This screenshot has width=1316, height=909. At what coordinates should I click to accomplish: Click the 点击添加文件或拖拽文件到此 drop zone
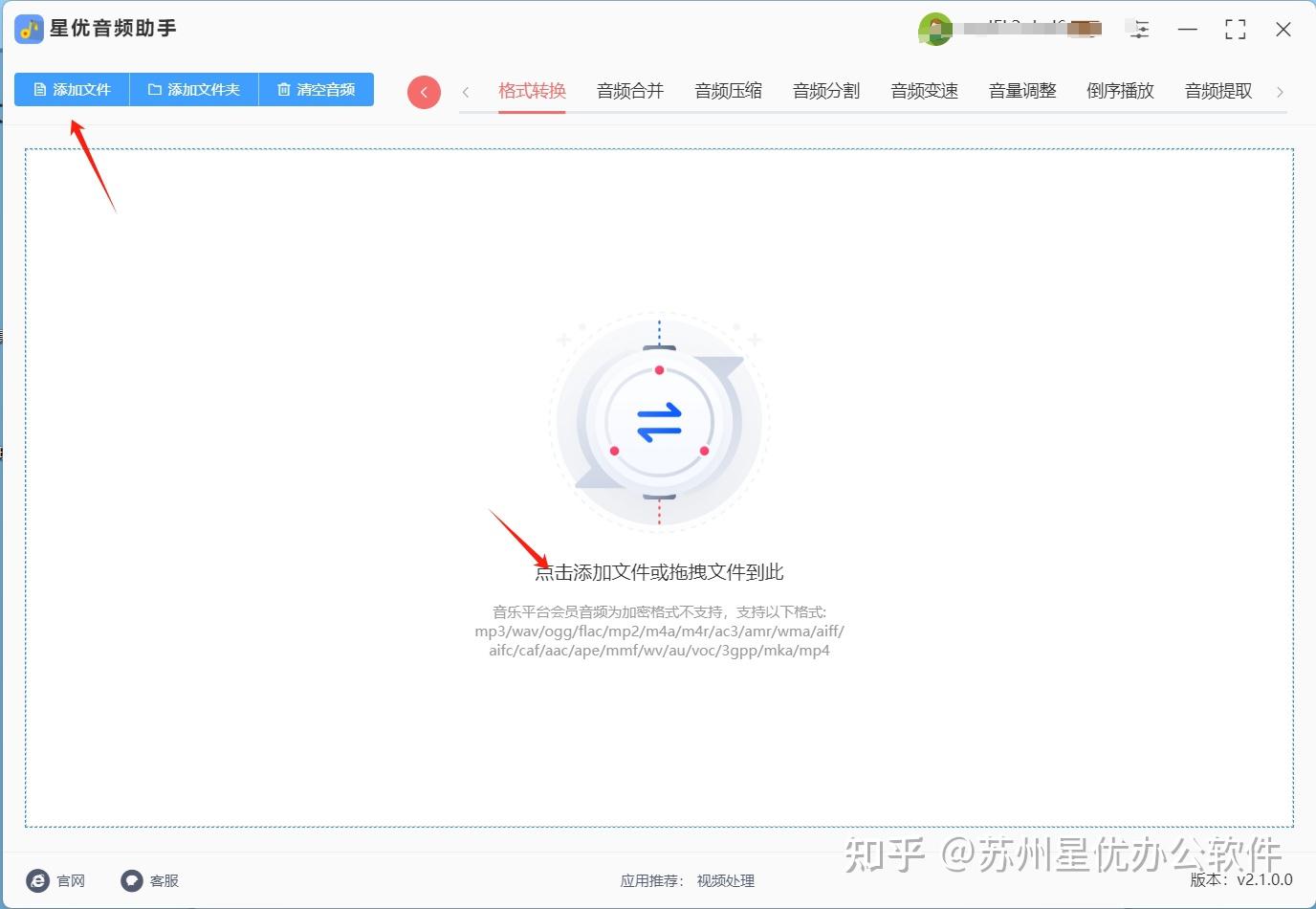658,571
